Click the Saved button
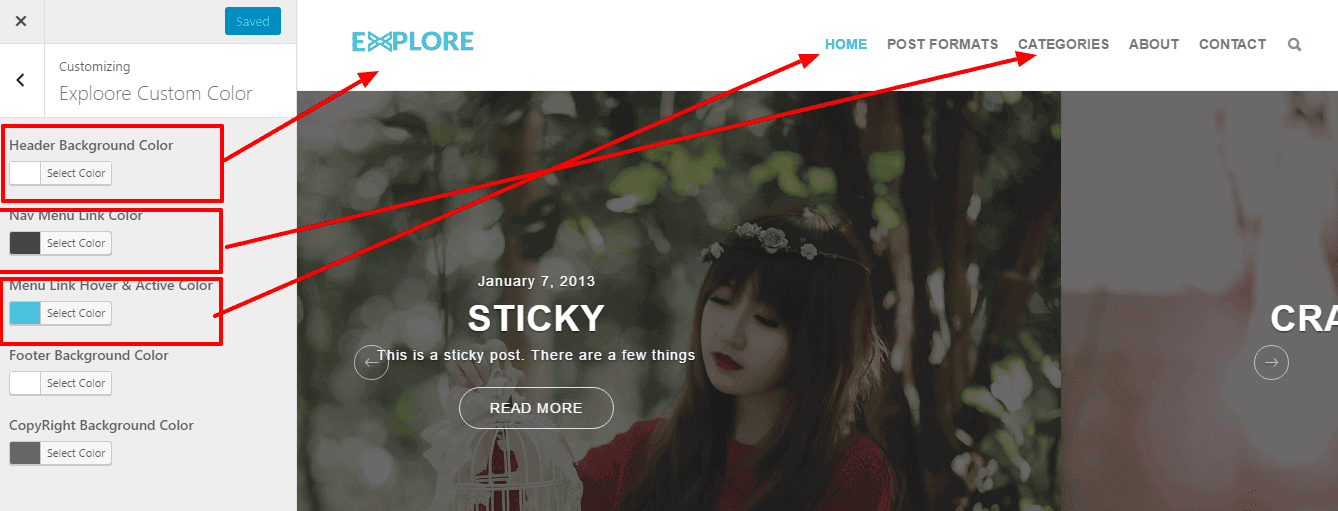This screenshot has width=1338, height=511. tap(253, 21)
